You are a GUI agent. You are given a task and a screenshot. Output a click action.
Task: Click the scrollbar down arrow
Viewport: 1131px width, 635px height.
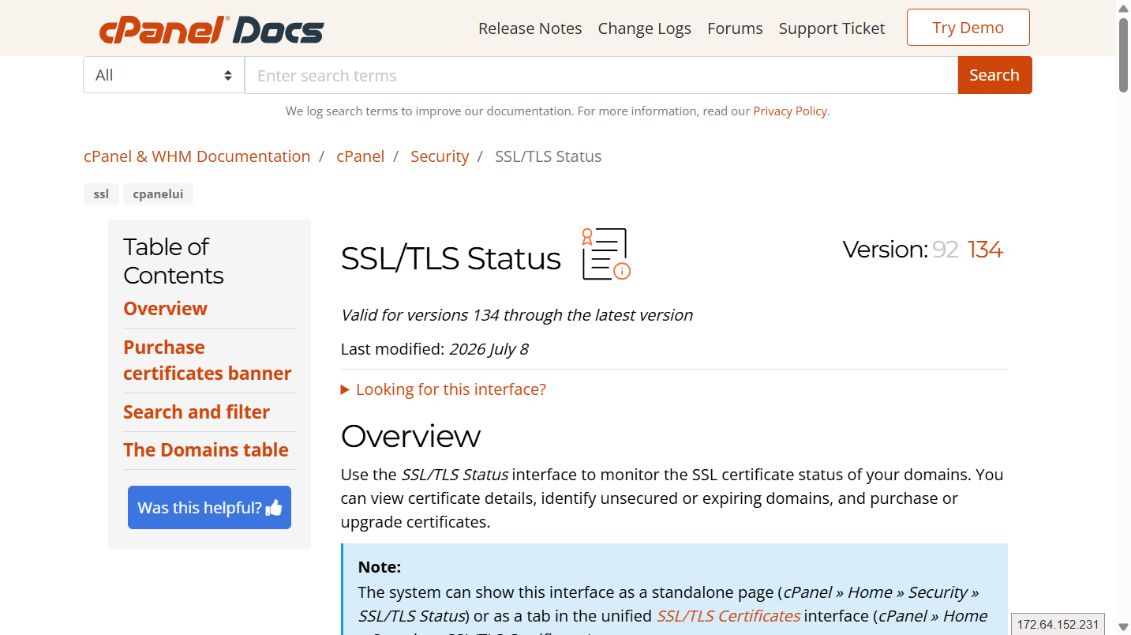[1123, 628]
